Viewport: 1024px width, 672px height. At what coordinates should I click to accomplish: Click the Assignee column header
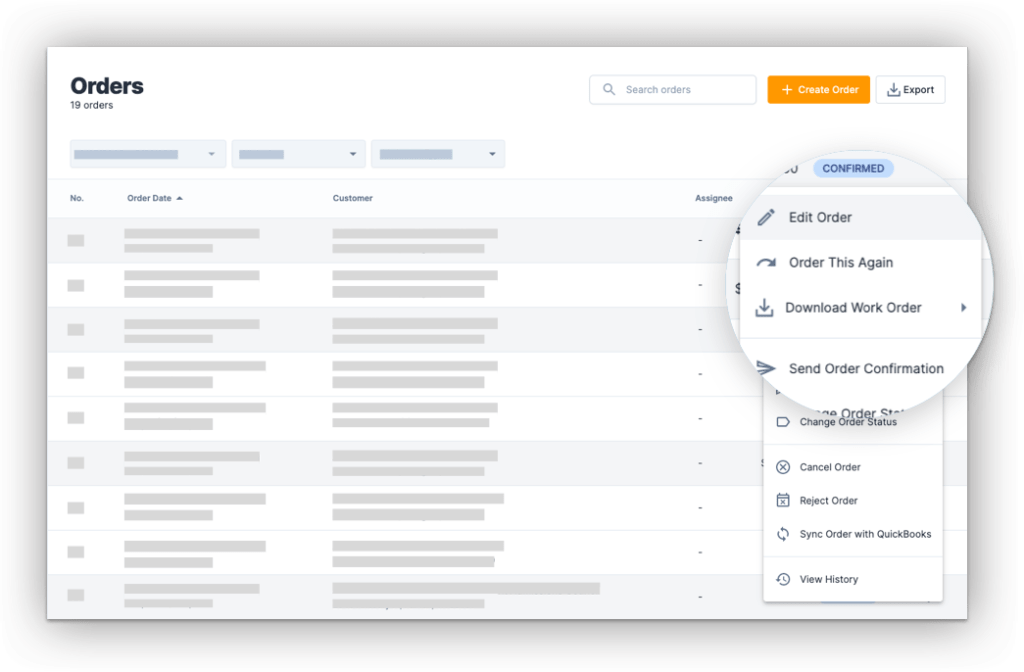click(714, 198)
